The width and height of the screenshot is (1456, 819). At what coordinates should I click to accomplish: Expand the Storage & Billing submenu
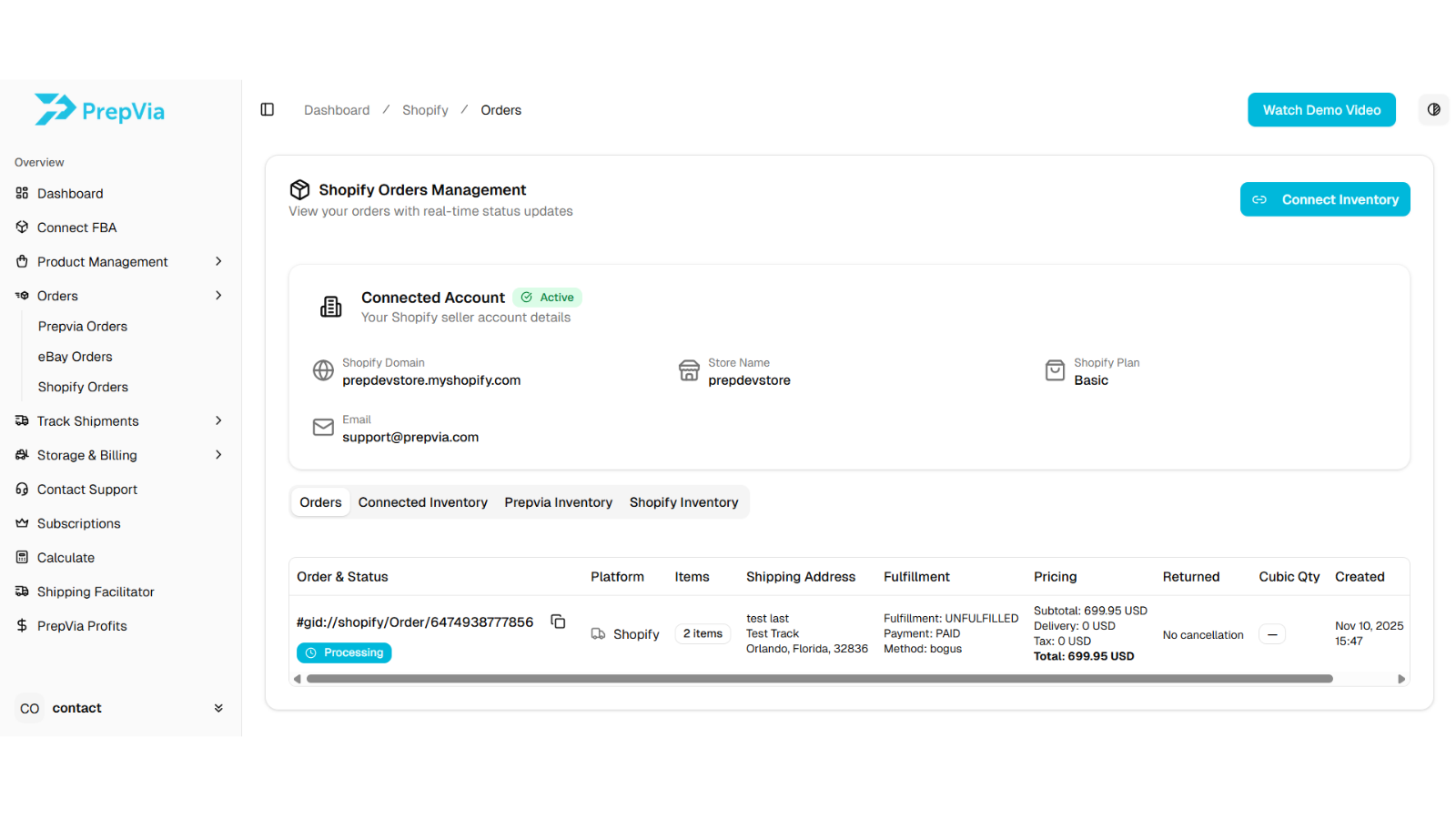pyautogui.click(x=218, y=455)
